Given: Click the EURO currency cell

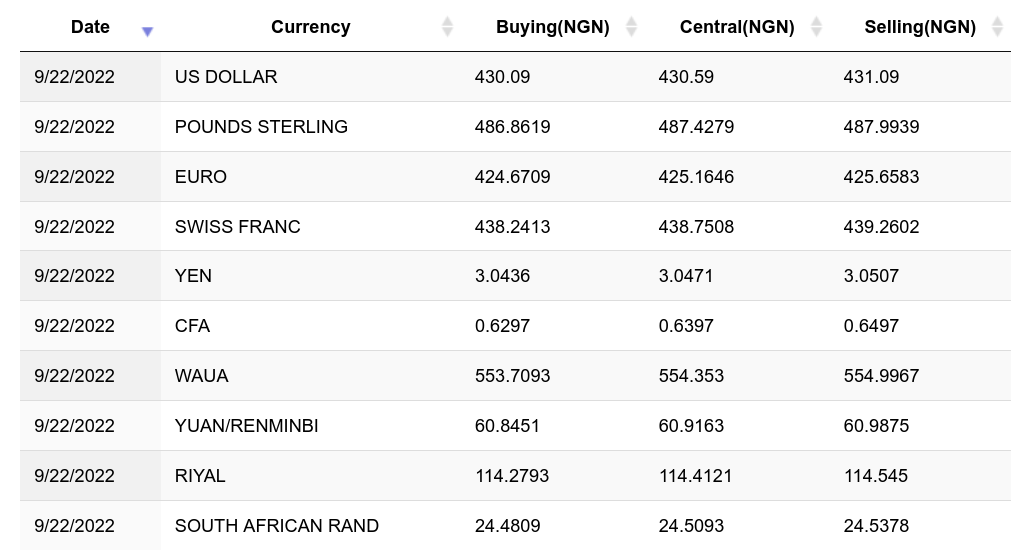Looking at the screenshot, I should pyautogui.click(x=201, y=177).
